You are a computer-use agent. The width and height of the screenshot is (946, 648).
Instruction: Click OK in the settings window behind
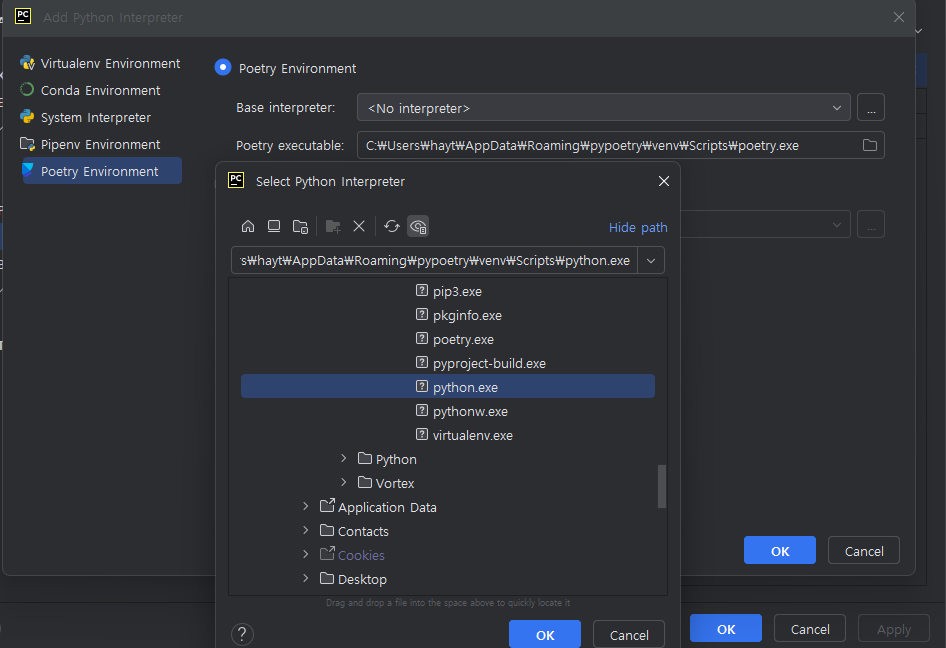click(x=726, y=629)
